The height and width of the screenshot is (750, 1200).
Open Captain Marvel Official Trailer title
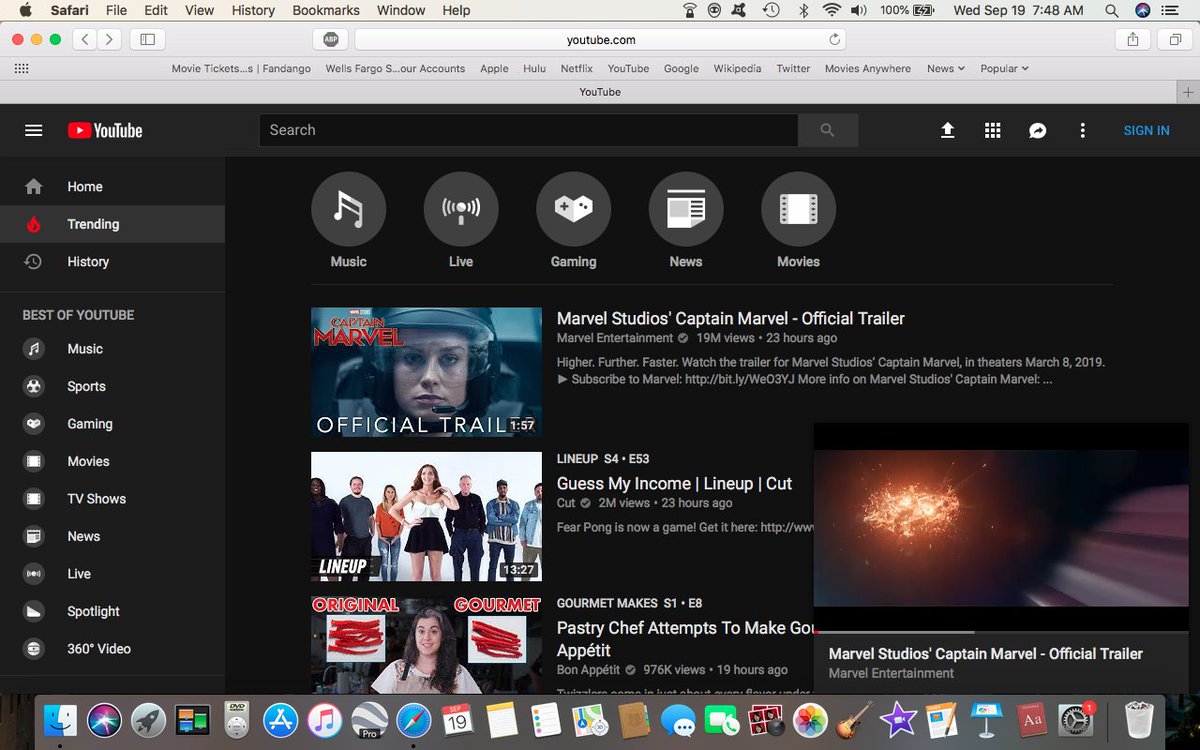click(x=730, y=318)
